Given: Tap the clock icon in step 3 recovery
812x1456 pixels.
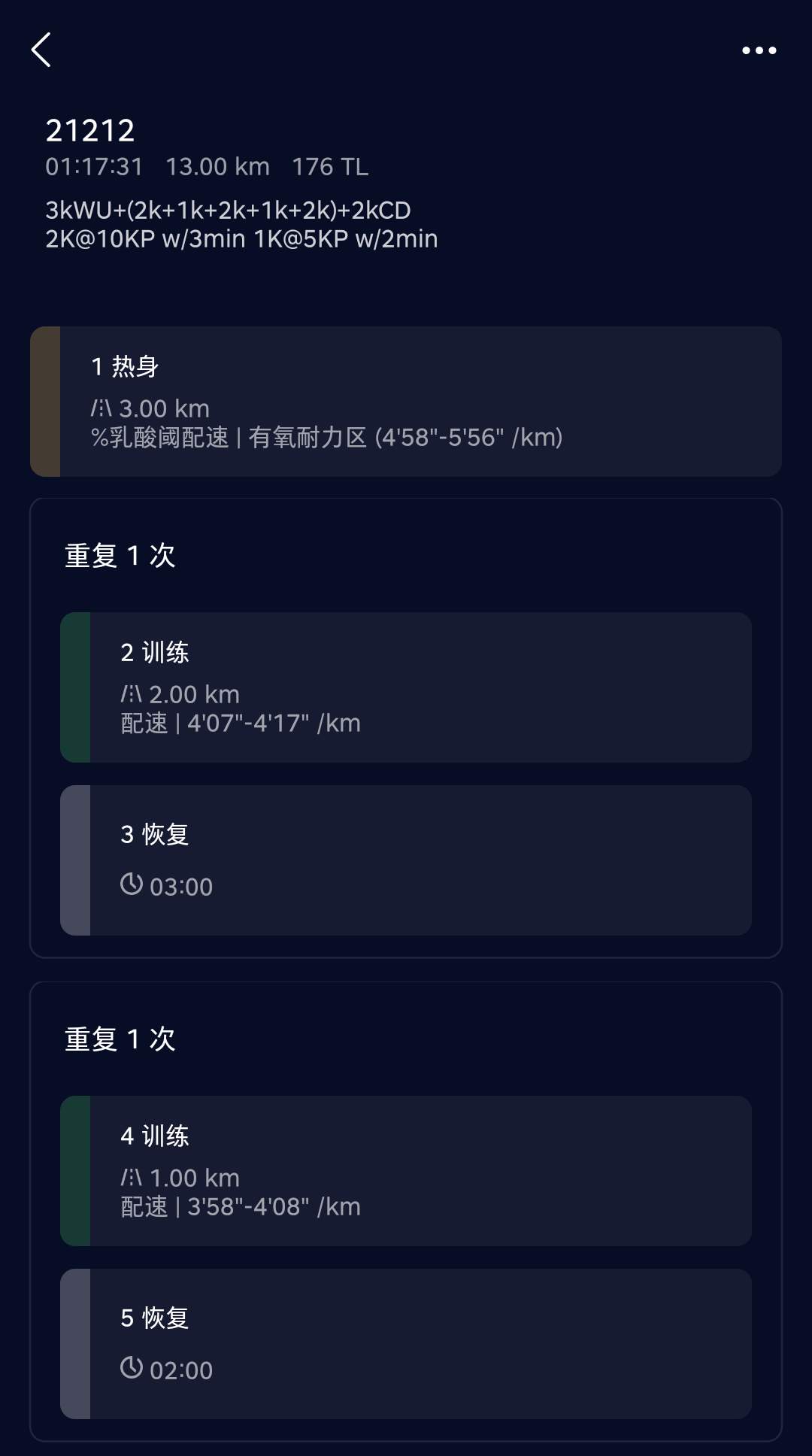Looking at the screenshot, I should point(132,884).
